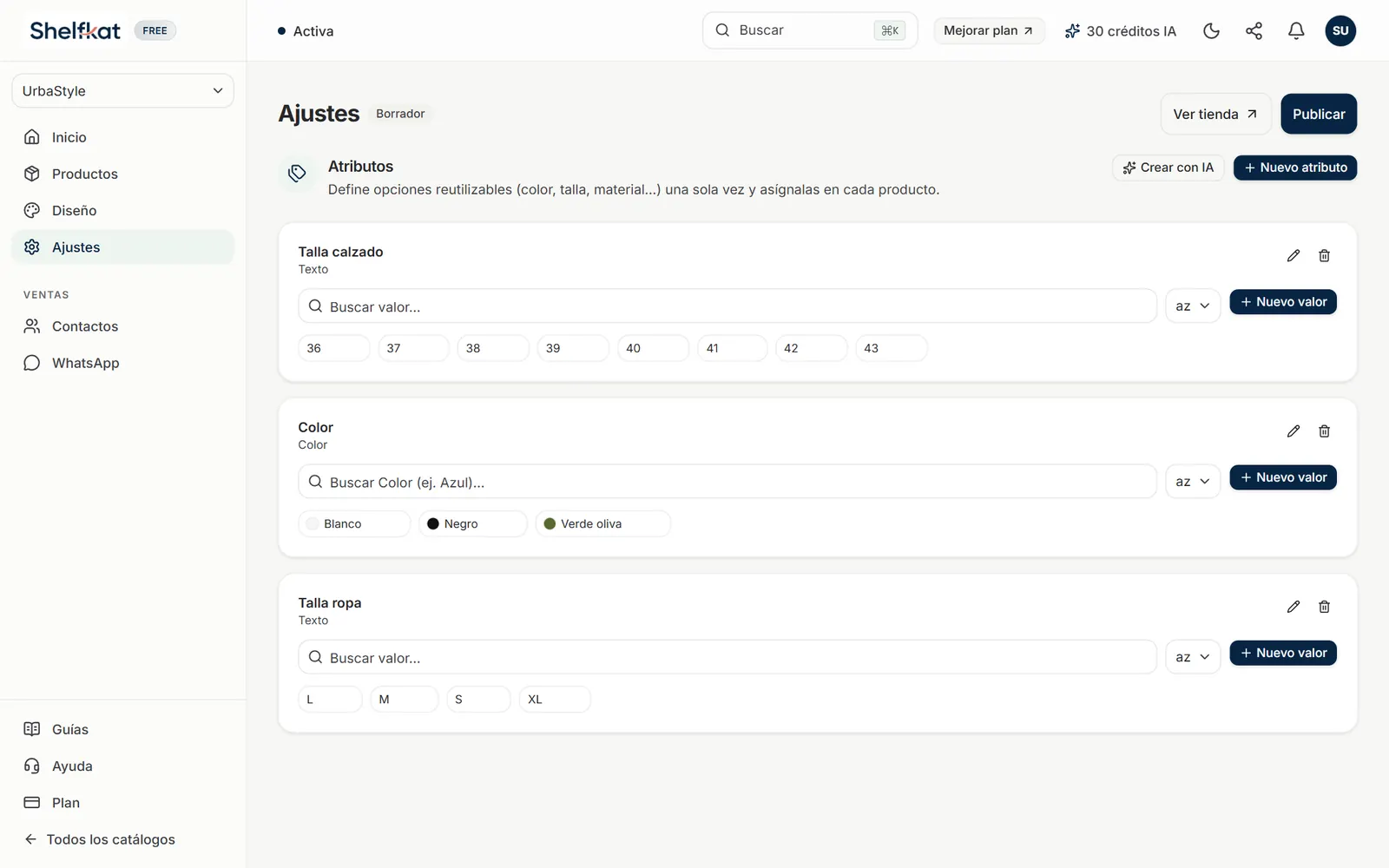Open notifications bell

click(x=1296, y=31)
